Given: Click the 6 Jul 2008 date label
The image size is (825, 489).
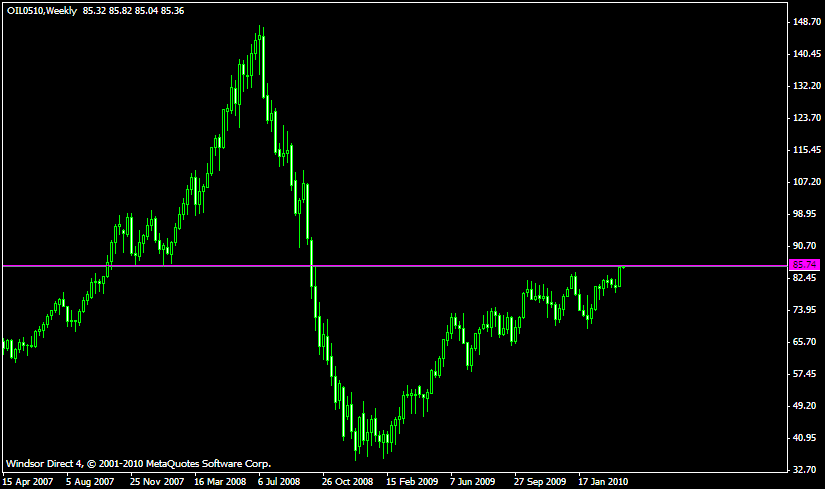Looking at the screenshot, I should tap(279, 481).
